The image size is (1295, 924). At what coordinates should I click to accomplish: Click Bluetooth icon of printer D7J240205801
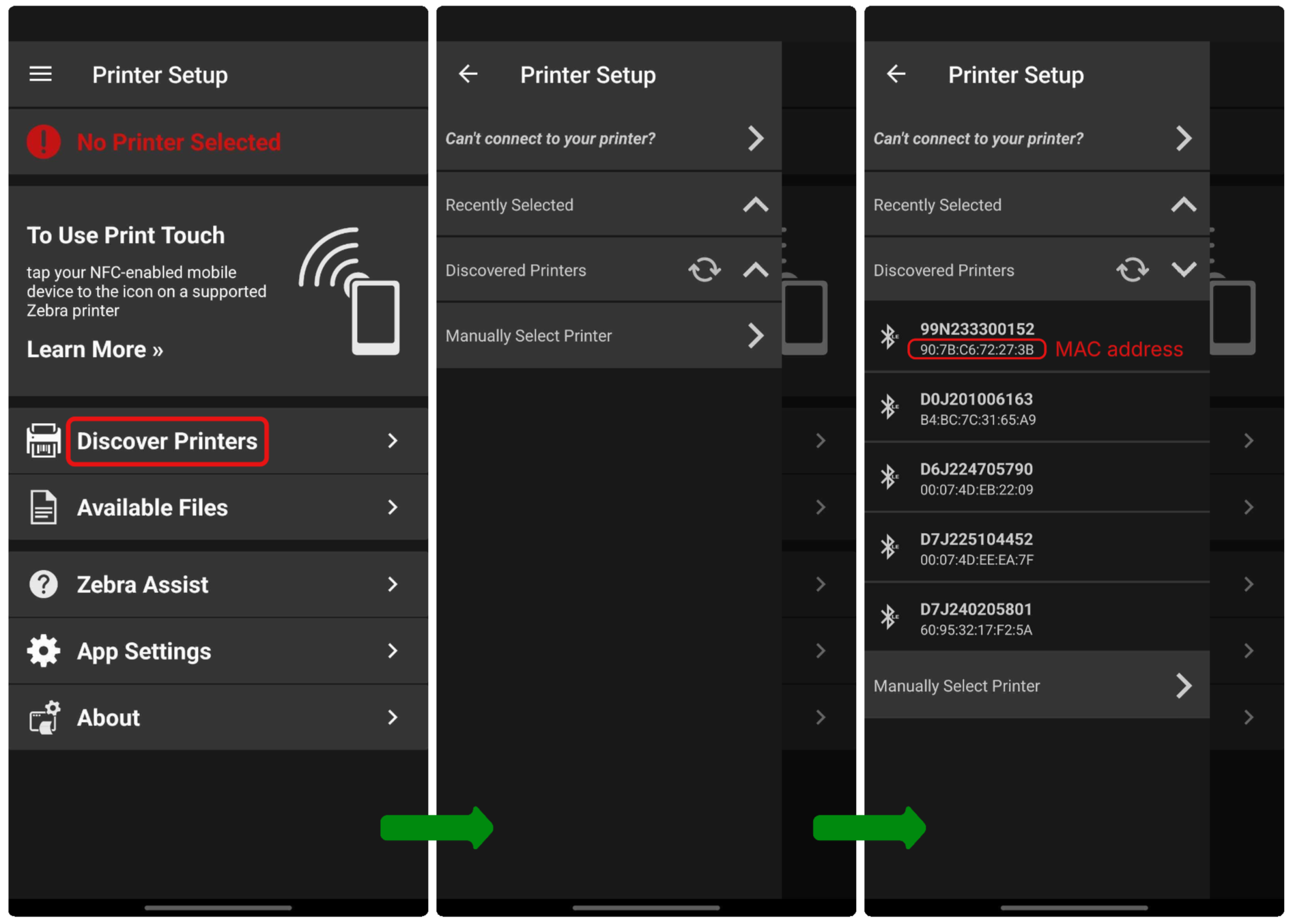(889, 617)
